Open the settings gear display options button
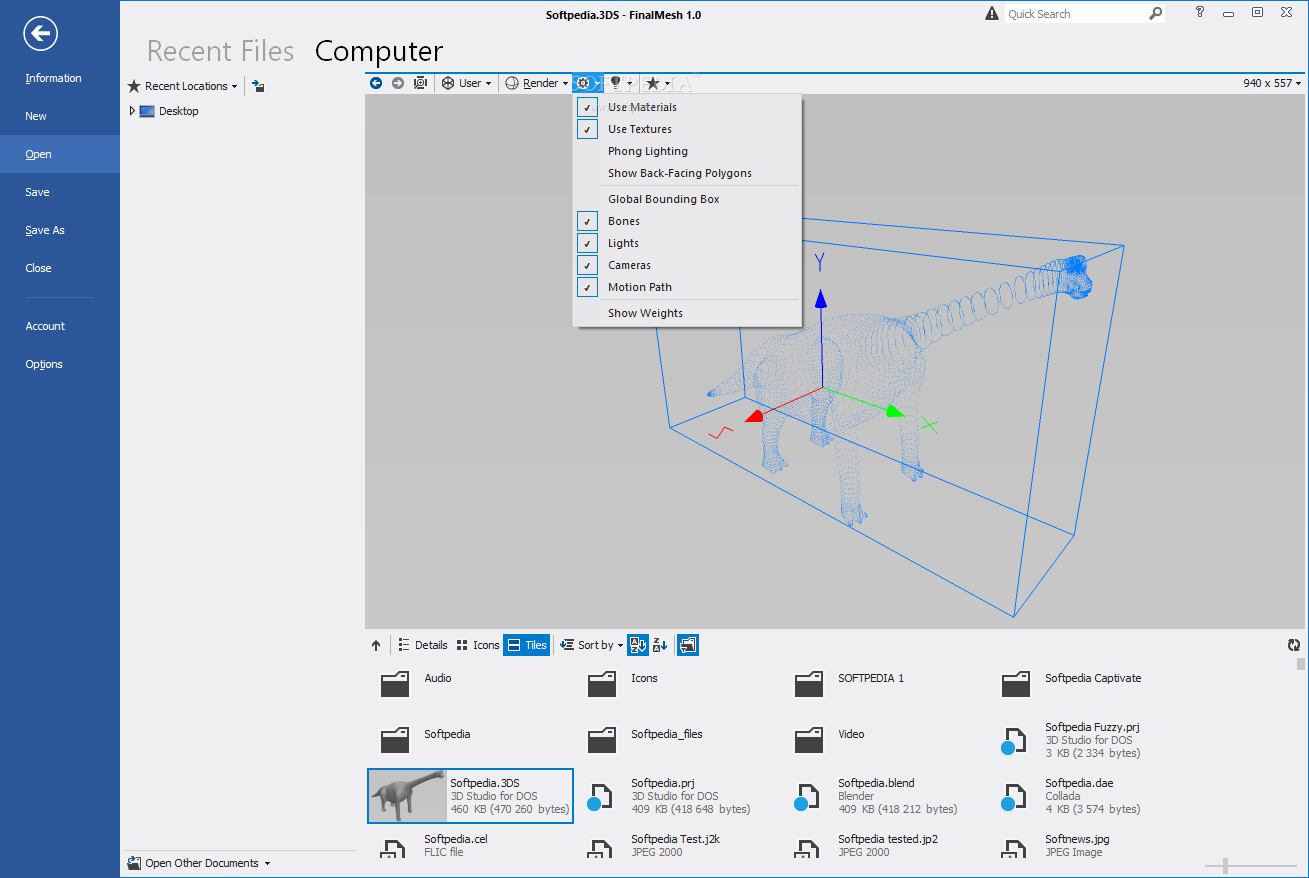The height and width of the screenshot is (878, 1309). point(584,83)
